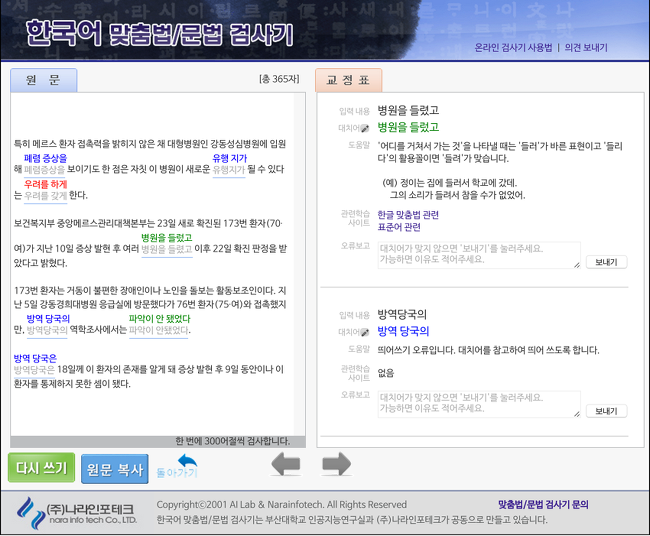Click the underlined original word 폐렴증상을

coord(45,170)
